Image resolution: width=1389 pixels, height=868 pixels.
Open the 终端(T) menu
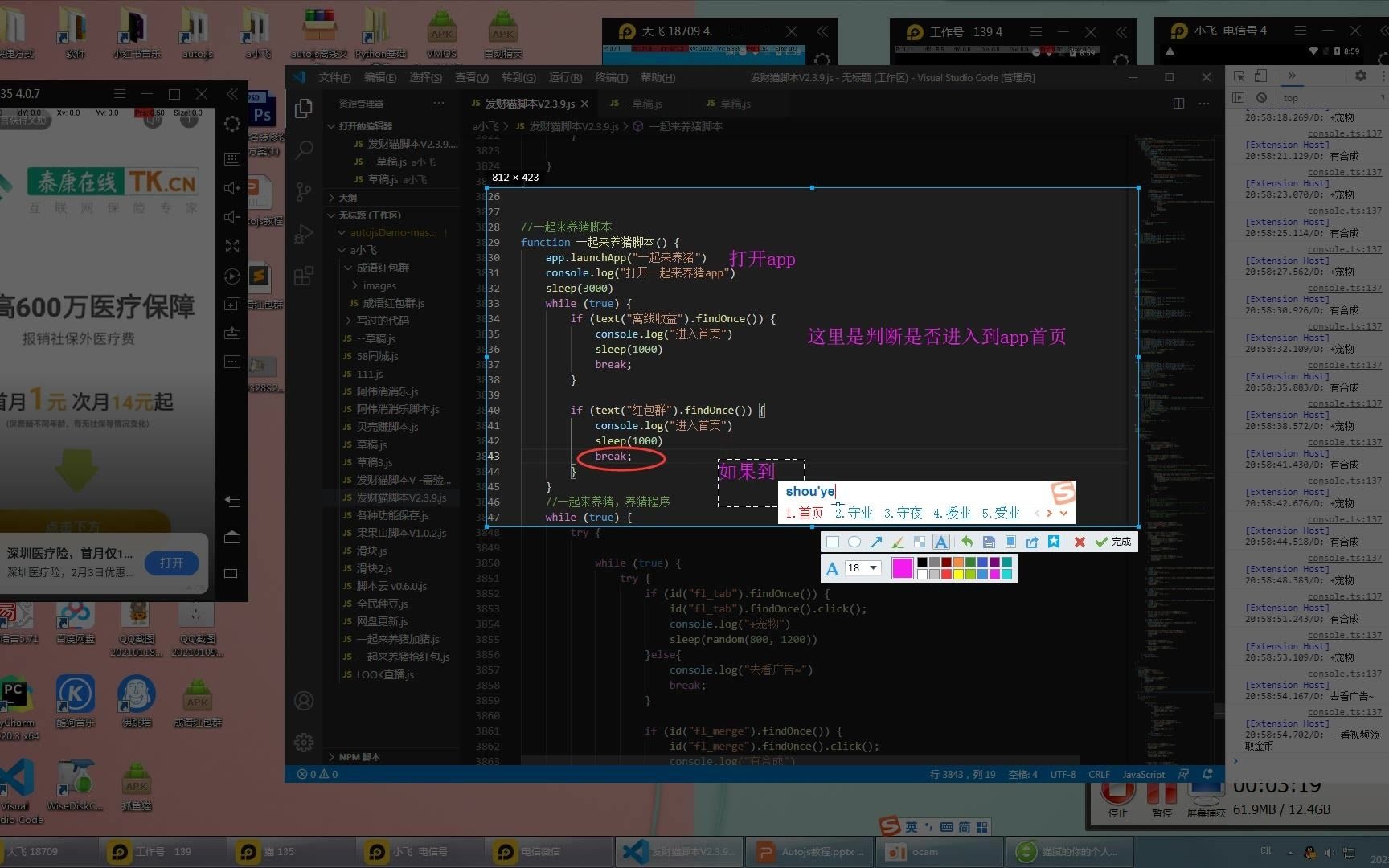(x=611, y=78)
